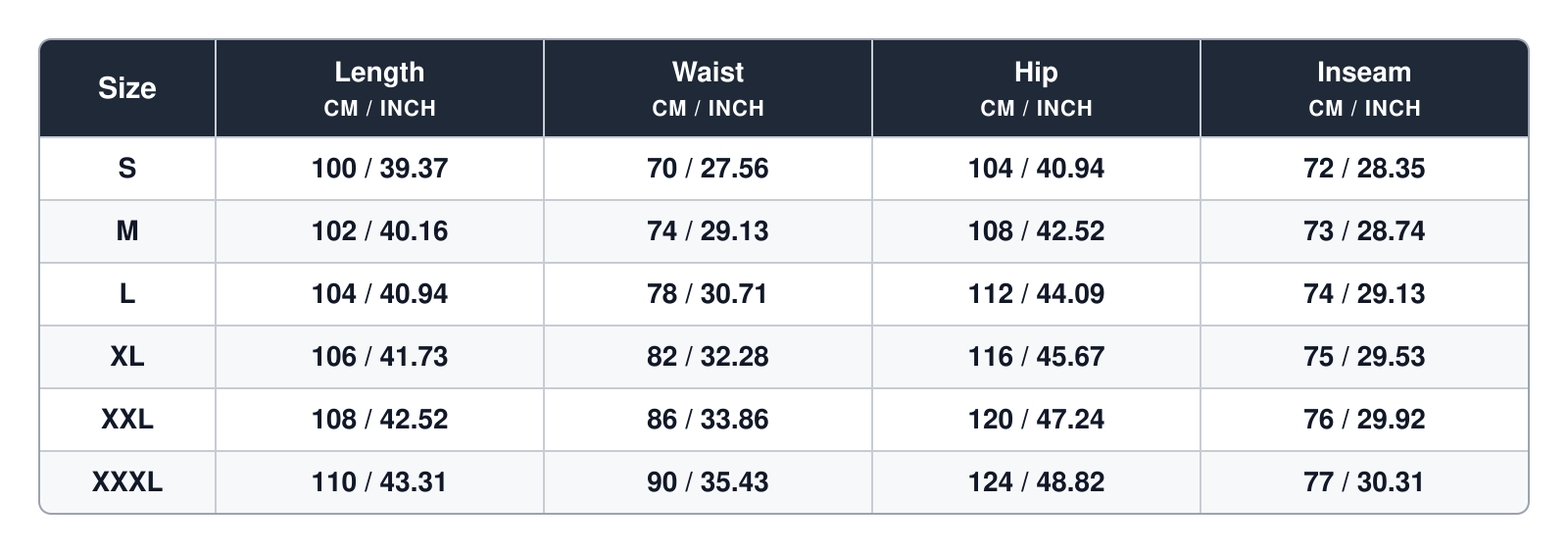
Task: Select the XXL size row label
Action: click(127, 420)
